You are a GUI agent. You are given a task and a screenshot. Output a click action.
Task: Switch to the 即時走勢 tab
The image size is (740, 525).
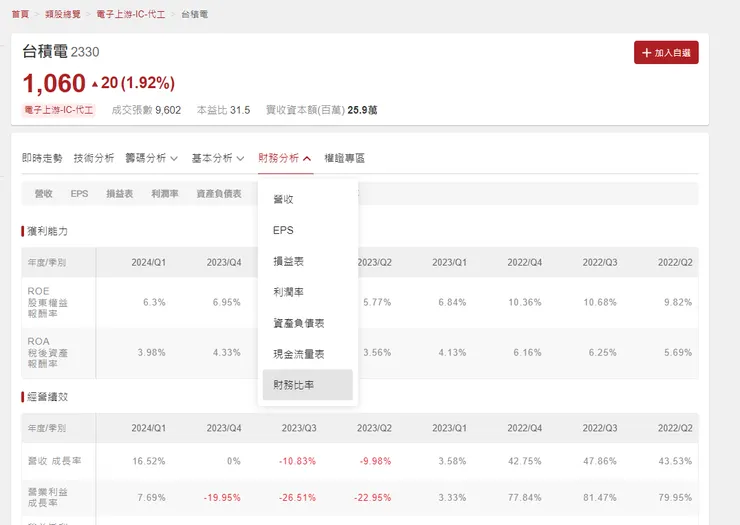(x=42, y=158)
